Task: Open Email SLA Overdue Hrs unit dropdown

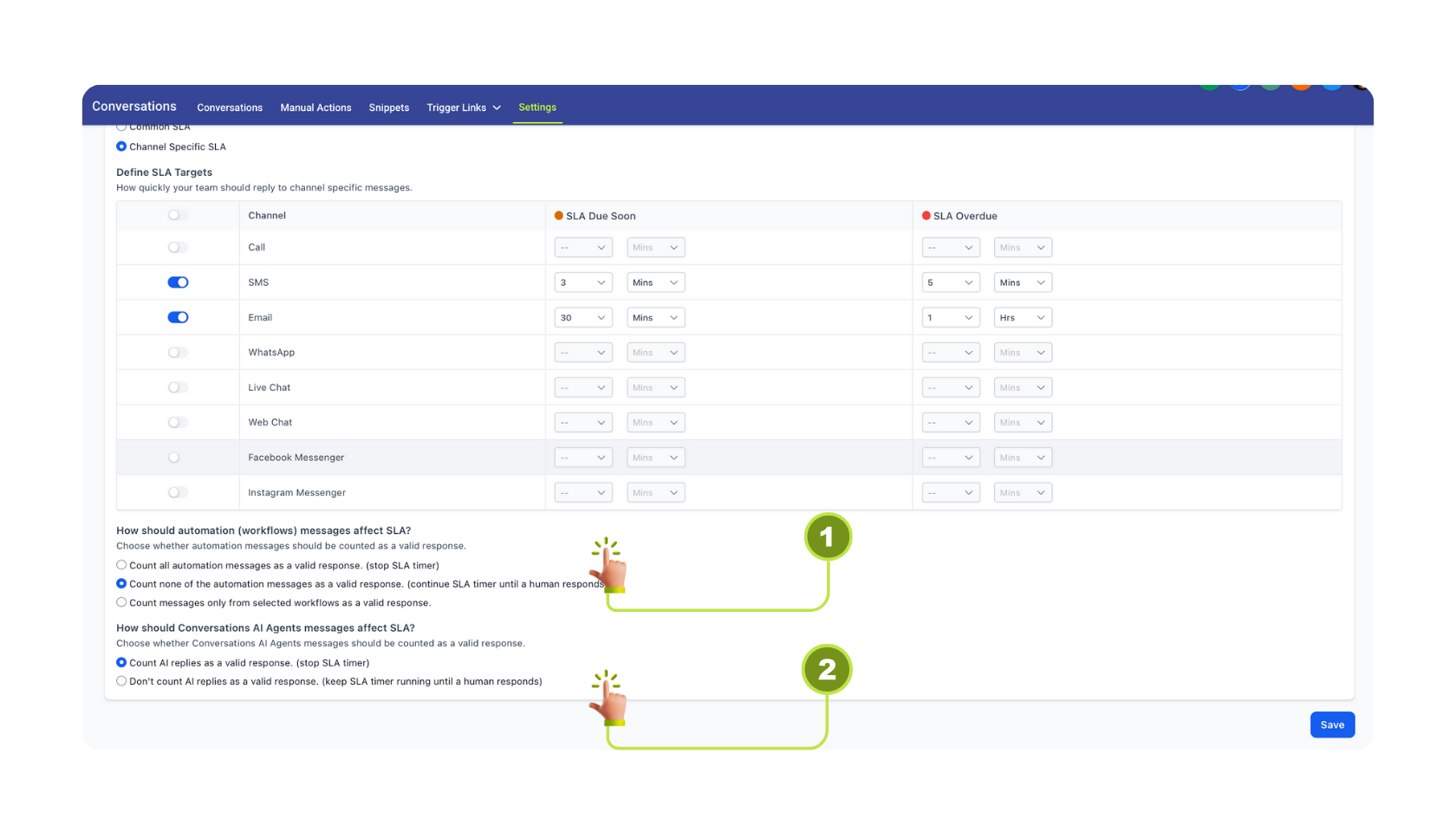Action: click(1023, 317)
